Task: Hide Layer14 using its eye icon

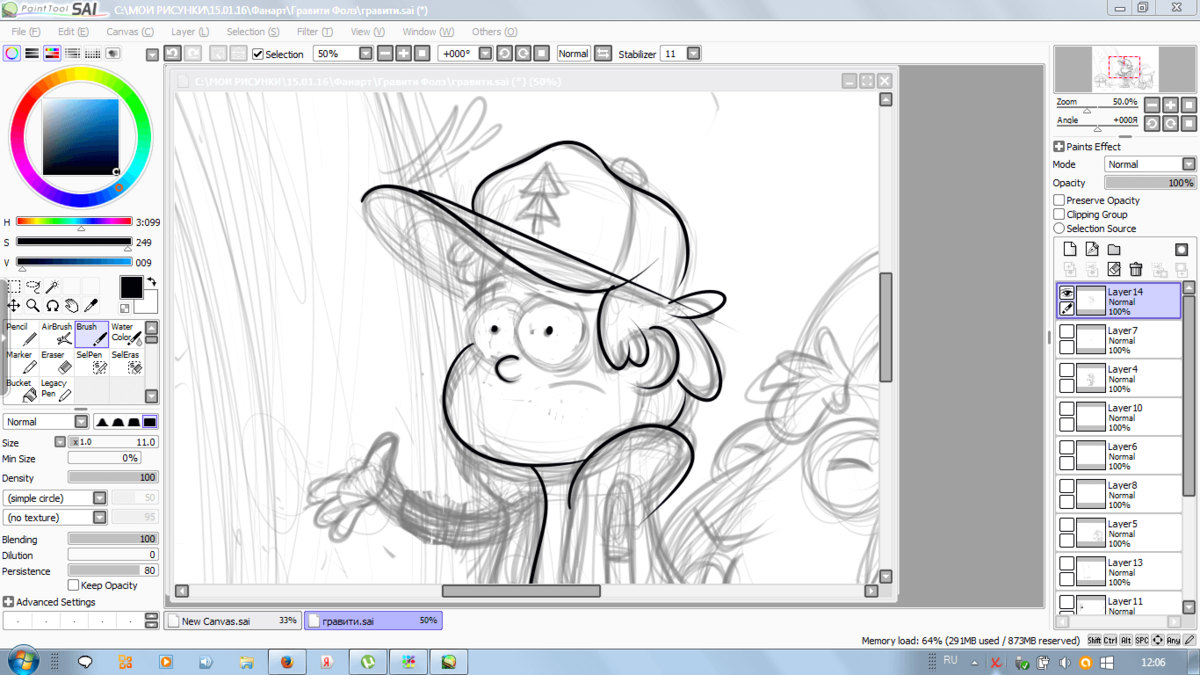Action: [x=1067, y=294]
